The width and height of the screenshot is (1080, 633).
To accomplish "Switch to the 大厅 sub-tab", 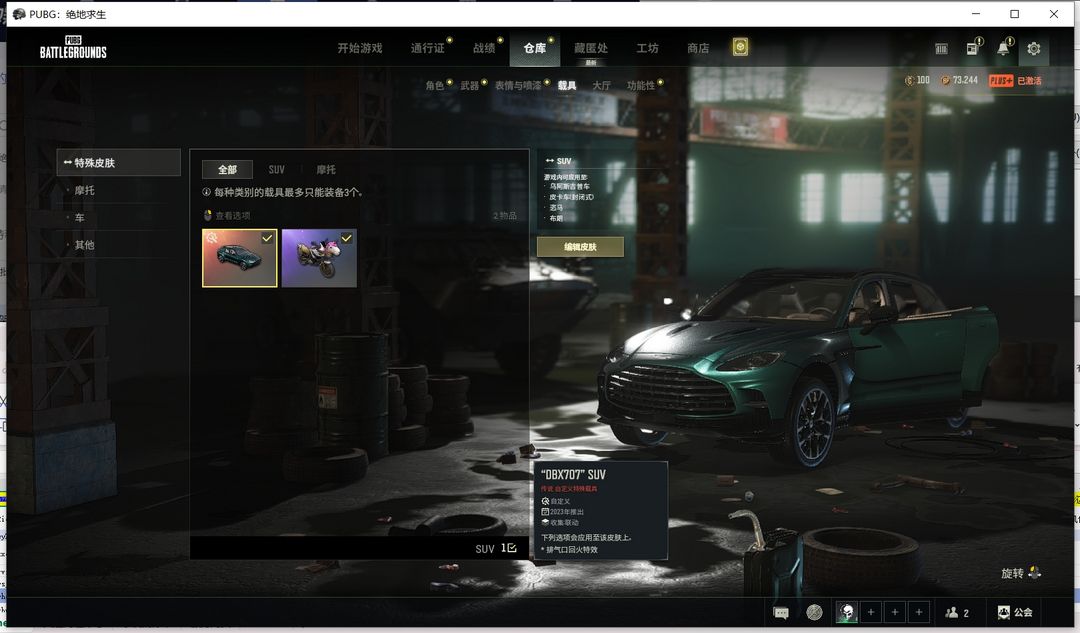I will [x=601, y=85].
